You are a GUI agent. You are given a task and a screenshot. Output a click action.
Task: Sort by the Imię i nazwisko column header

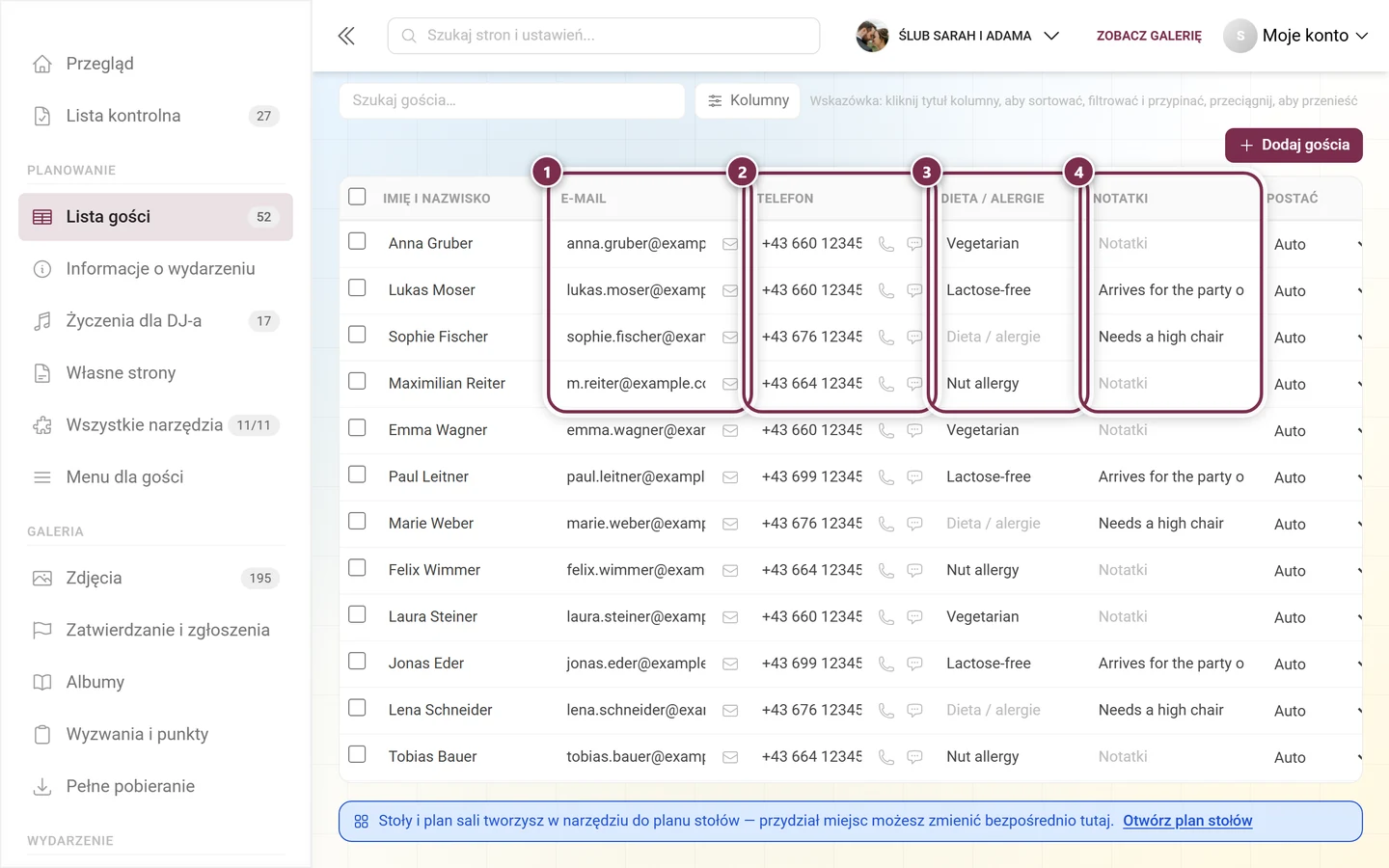(x=436, y=199)
